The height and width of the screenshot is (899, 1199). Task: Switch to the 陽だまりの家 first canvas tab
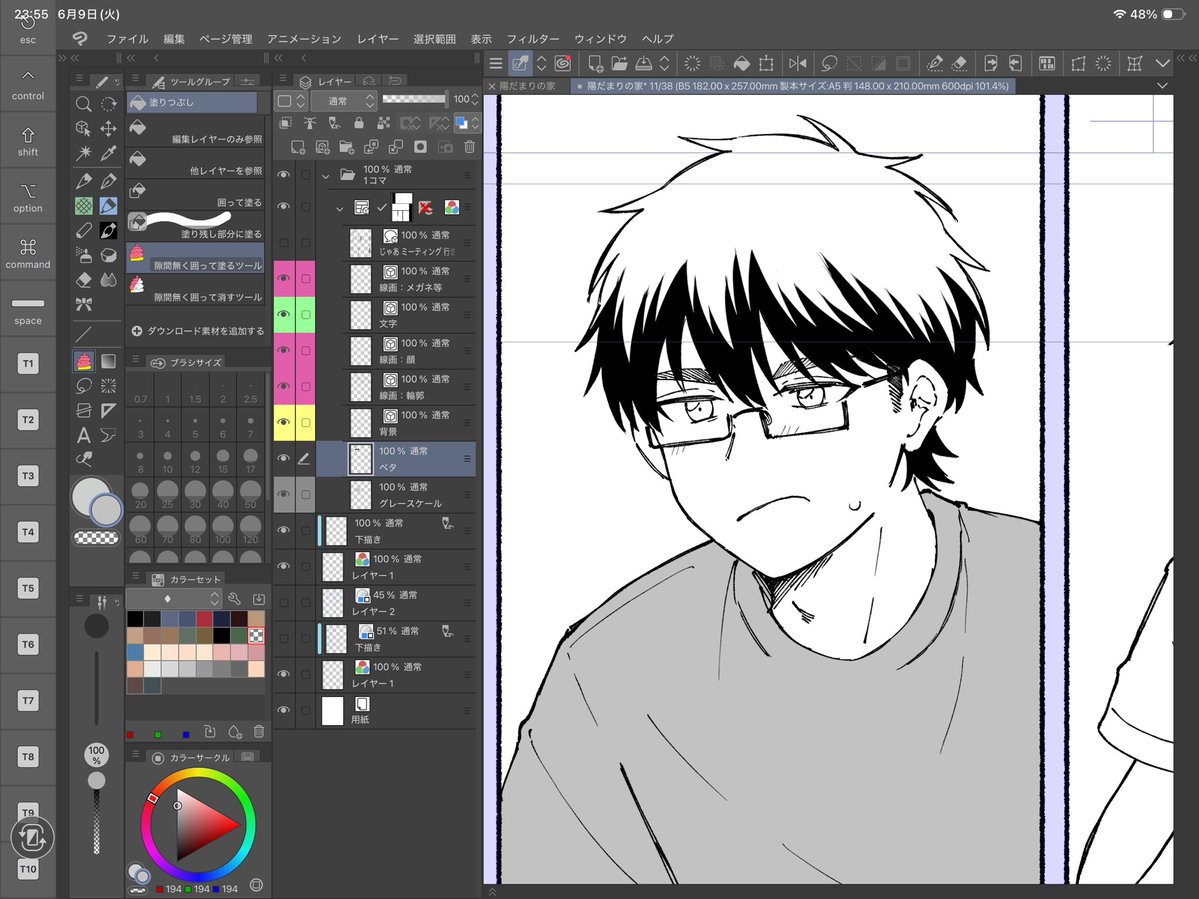[x=527, y=86]
